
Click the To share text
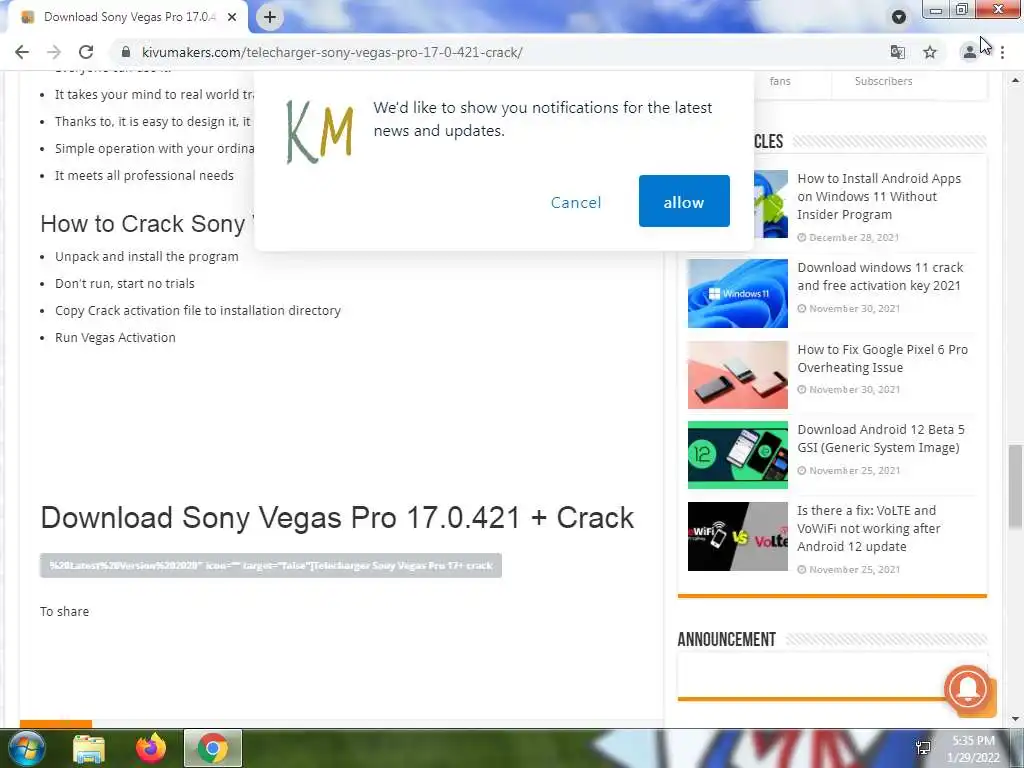coord(65,611)
